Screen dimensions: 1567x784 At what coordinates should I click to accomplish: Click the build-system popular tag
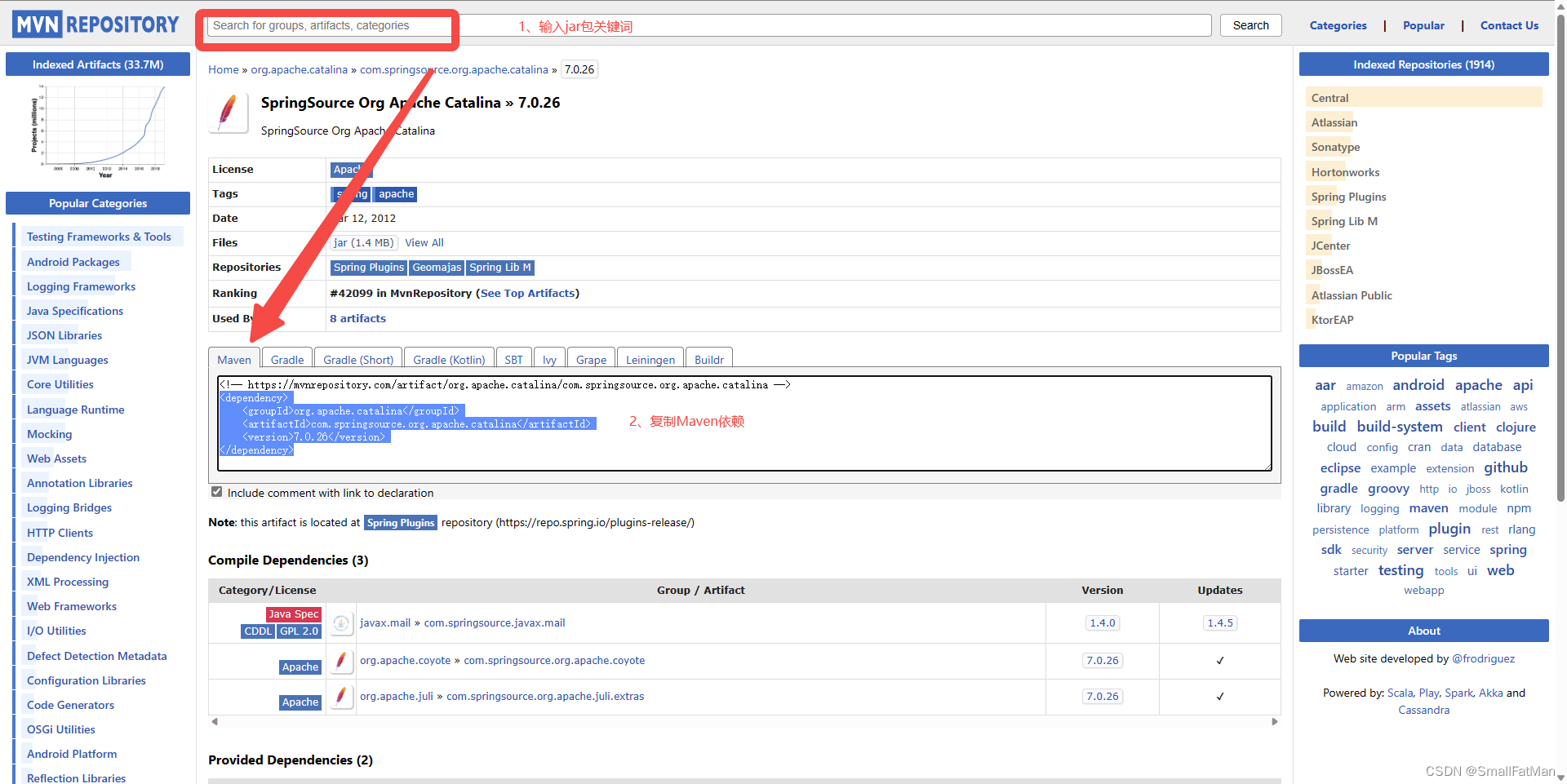point(1399,427)
